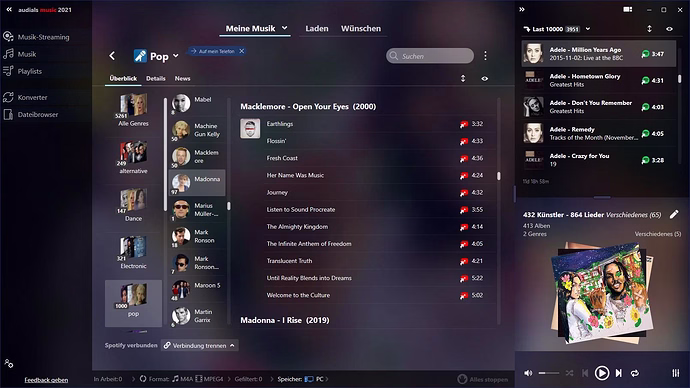
Task: Expand the Gefiltert status arrow
Action: 272,379
